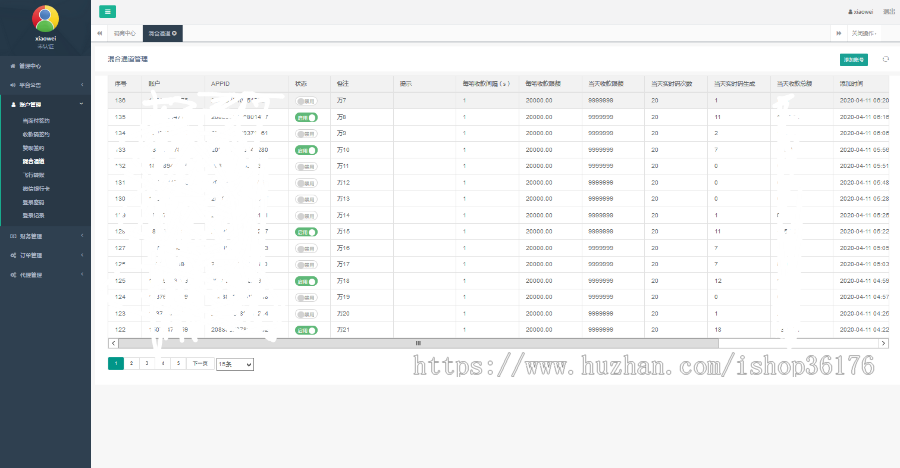900x468 pixels.
Task: Expand the 代理管理 sidebar section
Action: pos(46,274)
